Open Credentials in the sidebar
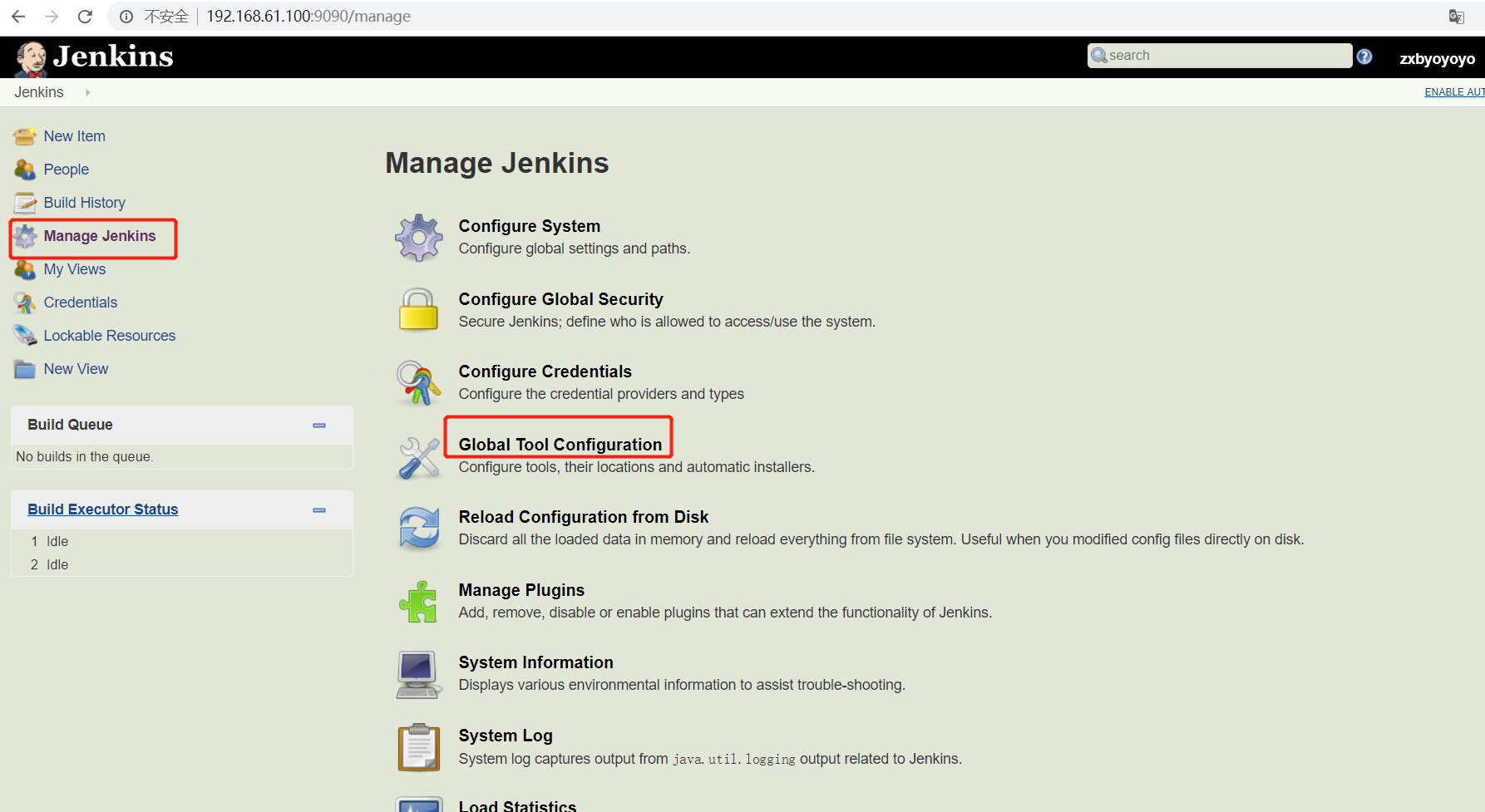The height and width of the screenshot is (812, 1485). (81, 303)
